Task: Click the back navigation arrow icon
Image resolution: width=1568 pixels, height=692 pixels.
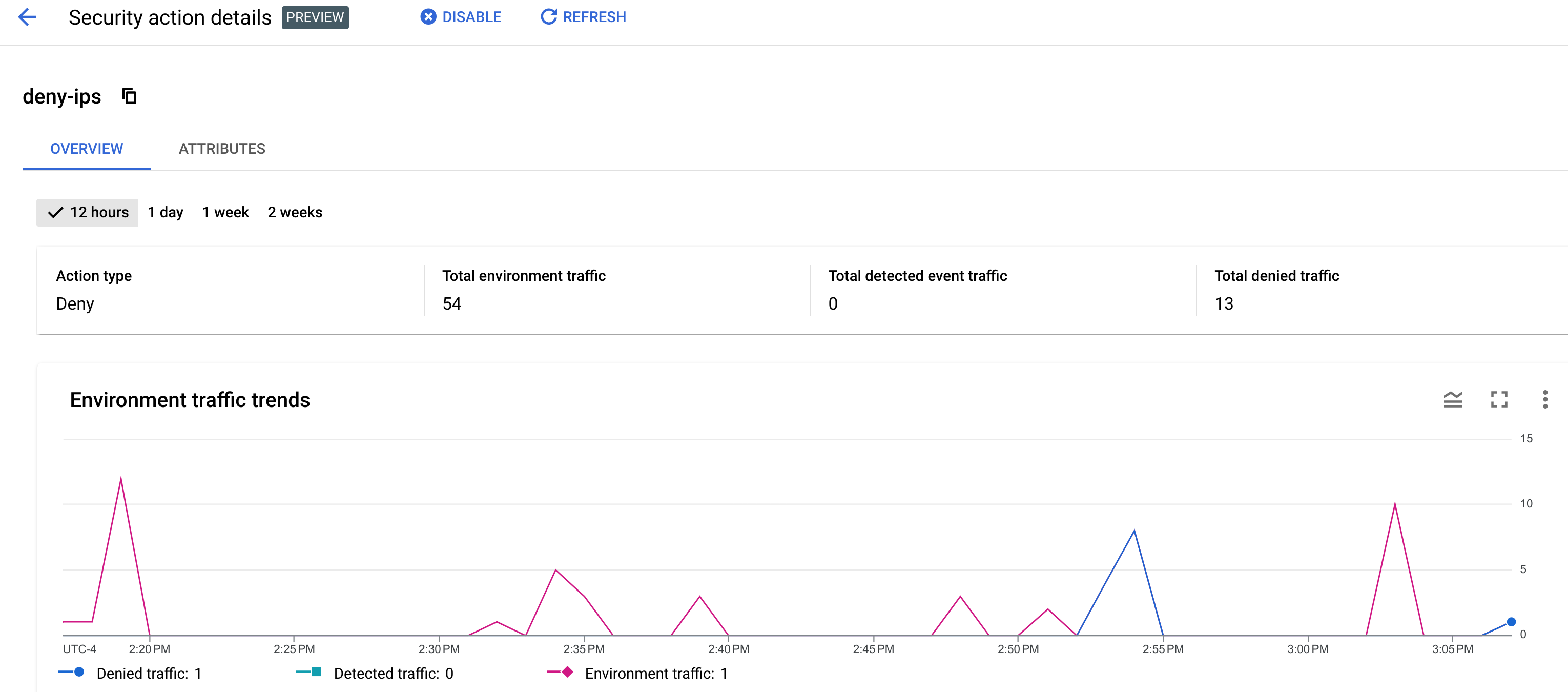Action: coord(28,17)
